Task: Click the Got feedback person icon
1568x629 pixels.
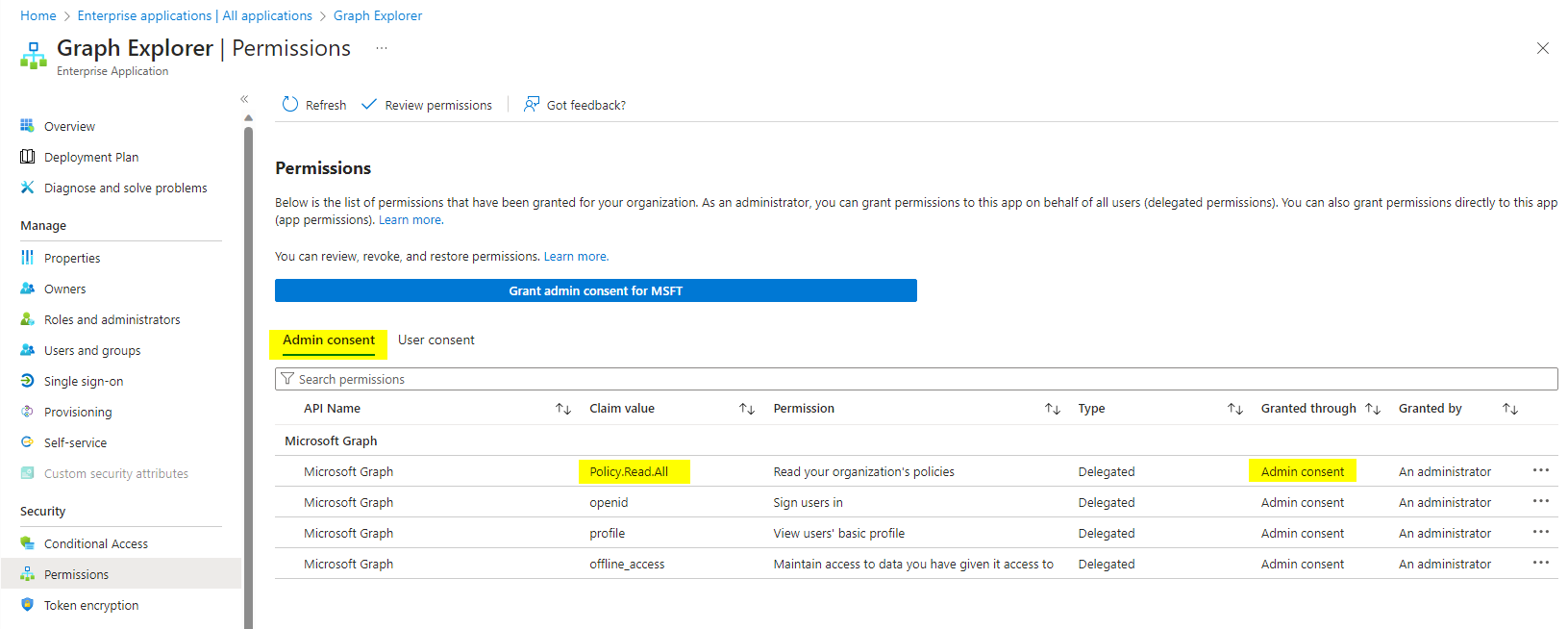Action: (x=531, y=104)
